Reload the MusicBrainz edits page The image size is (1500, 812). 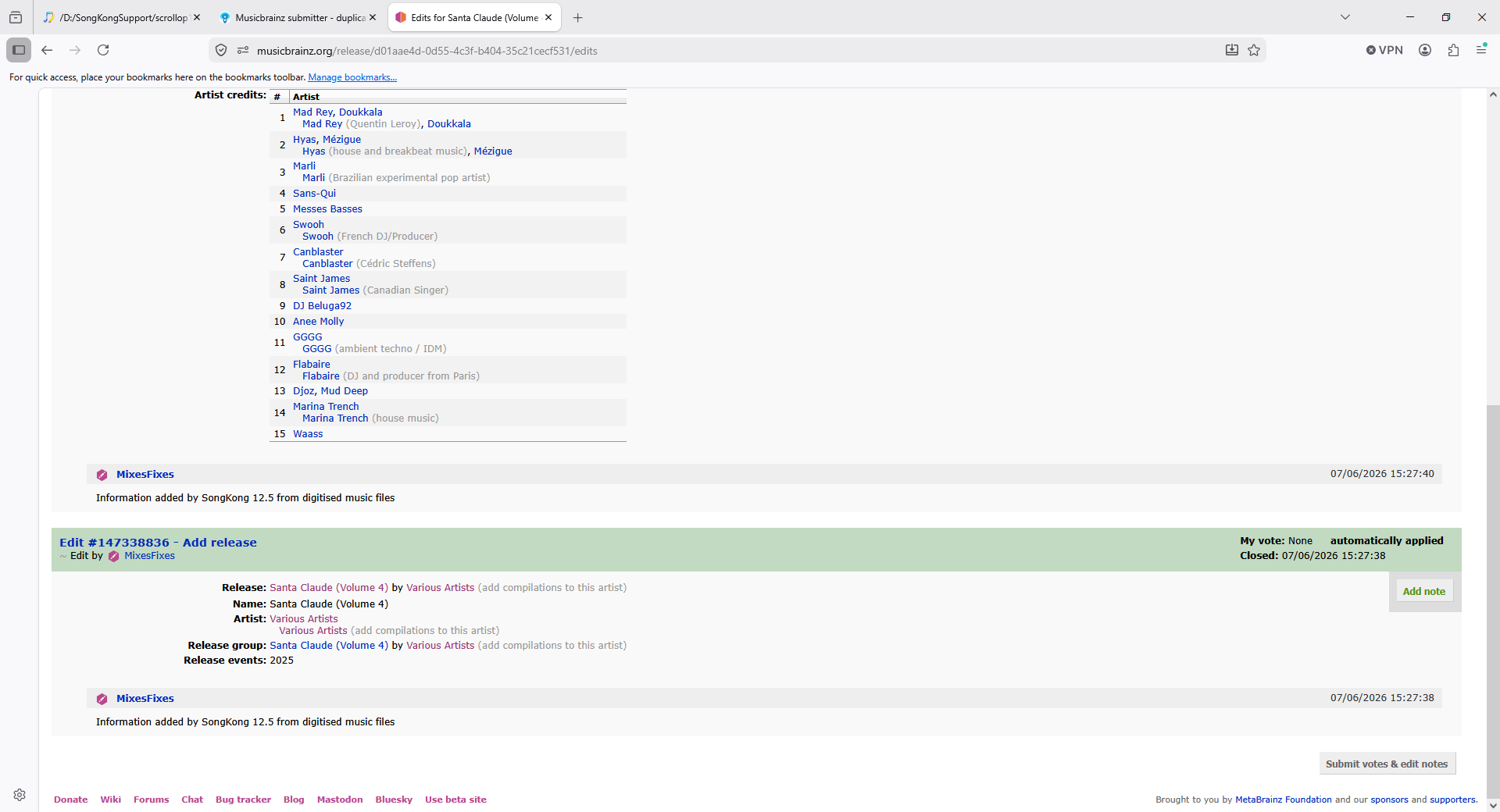(x=103, y=50)
